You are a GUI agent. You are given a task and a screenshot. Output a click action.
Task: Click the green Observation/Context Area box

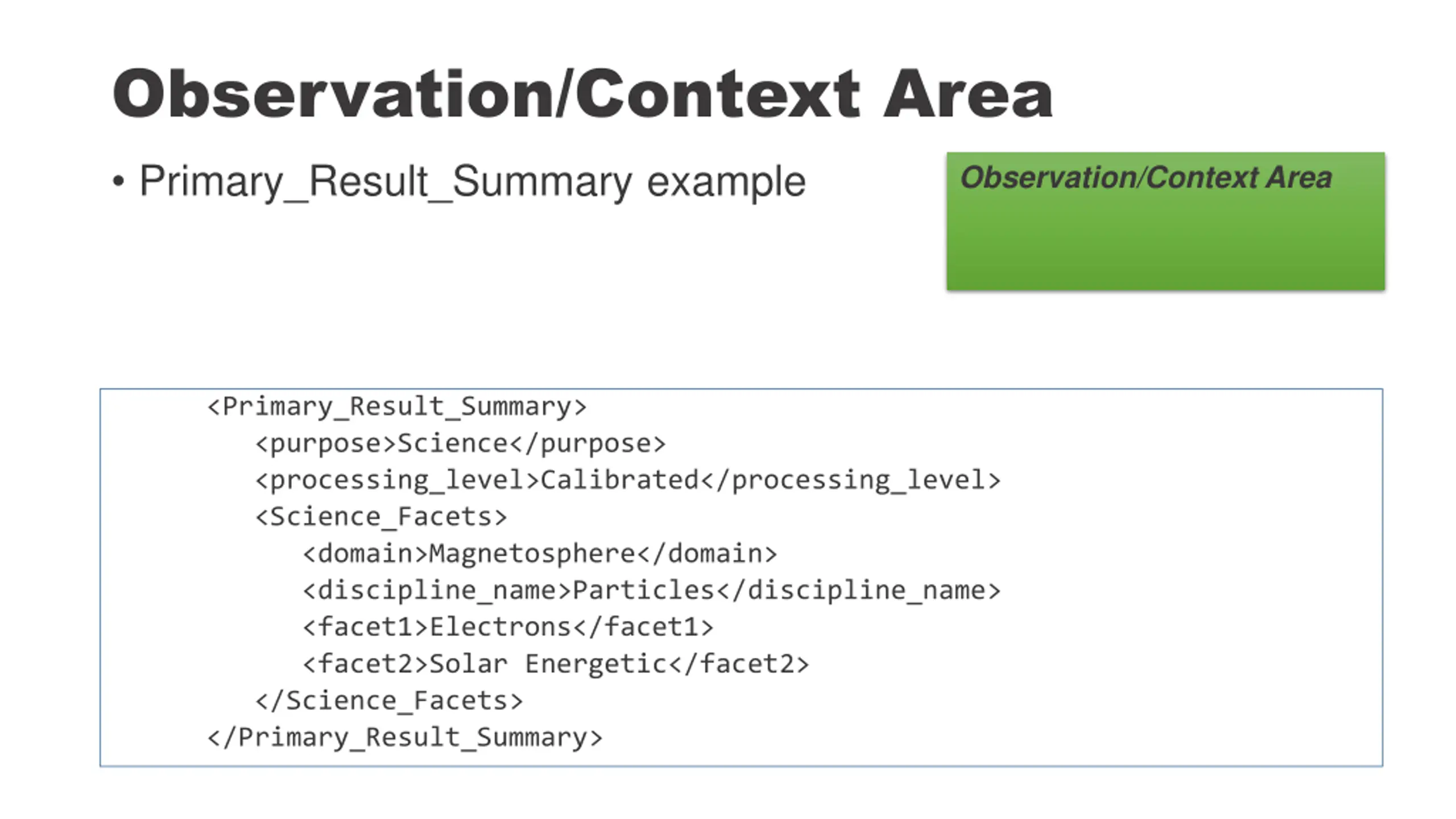[x=1165, y=221]
